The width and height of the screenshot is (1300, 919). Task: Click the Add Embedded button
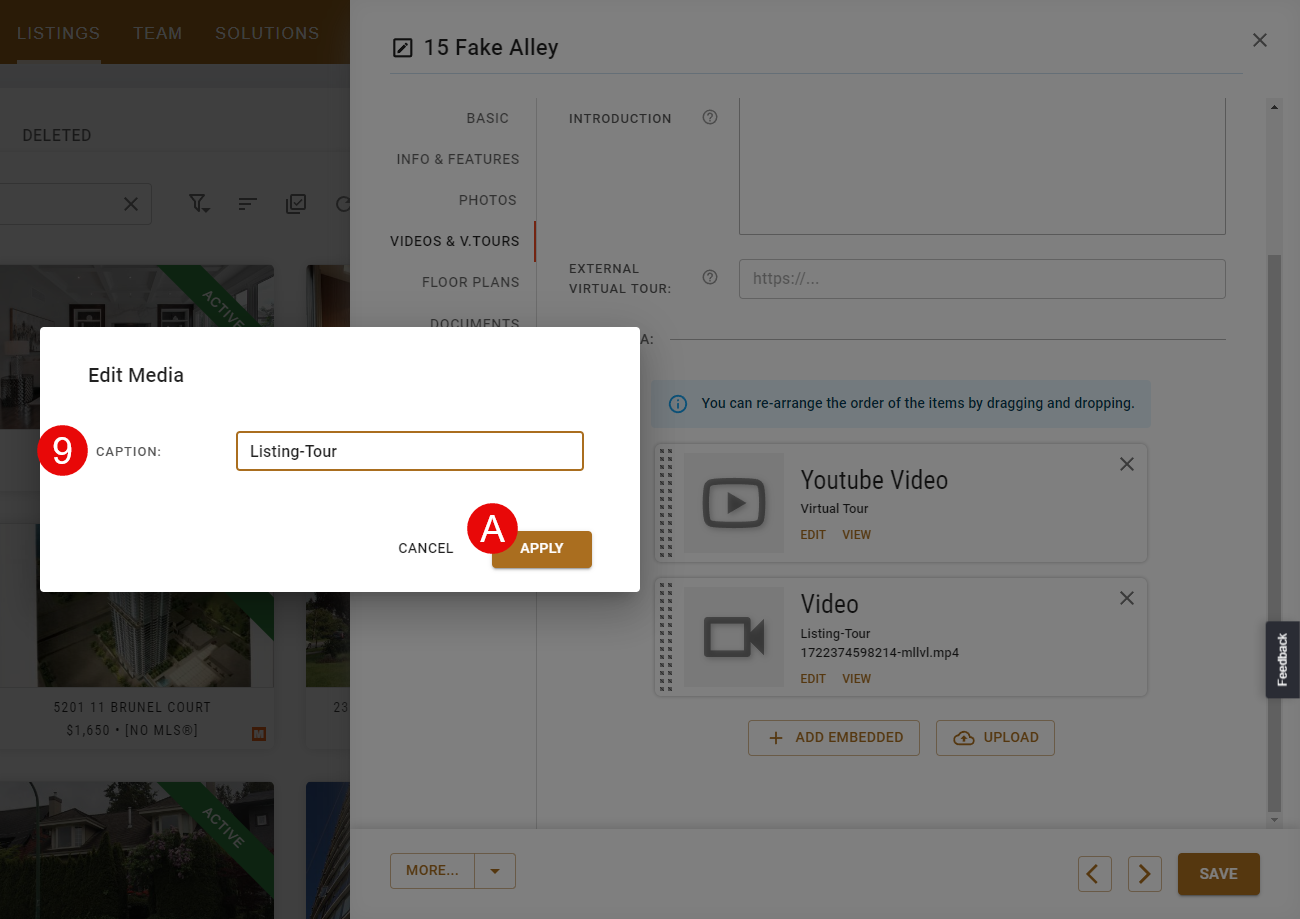coord(834,737)
